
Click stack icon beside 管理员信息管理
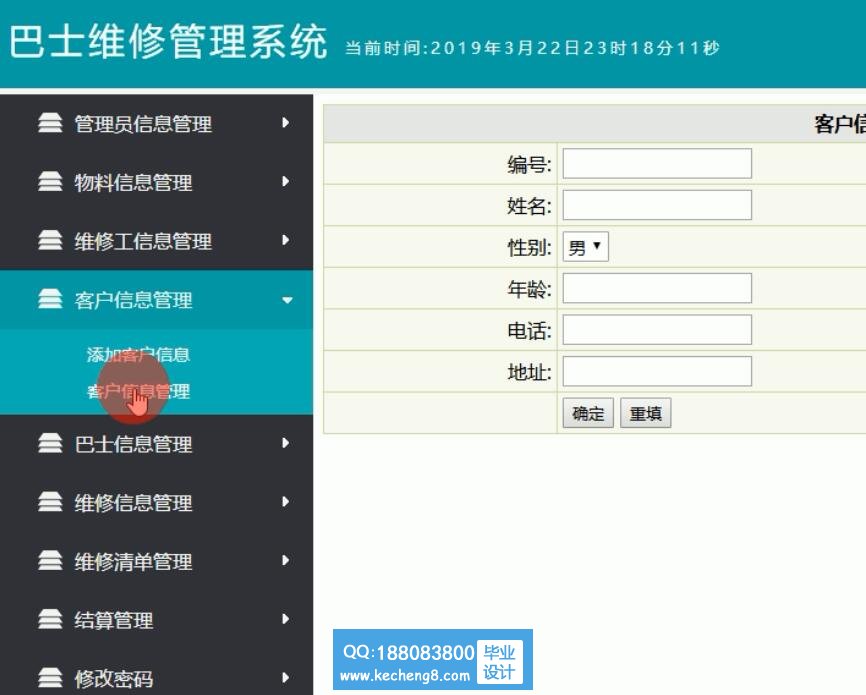click(x=50, y=123)
